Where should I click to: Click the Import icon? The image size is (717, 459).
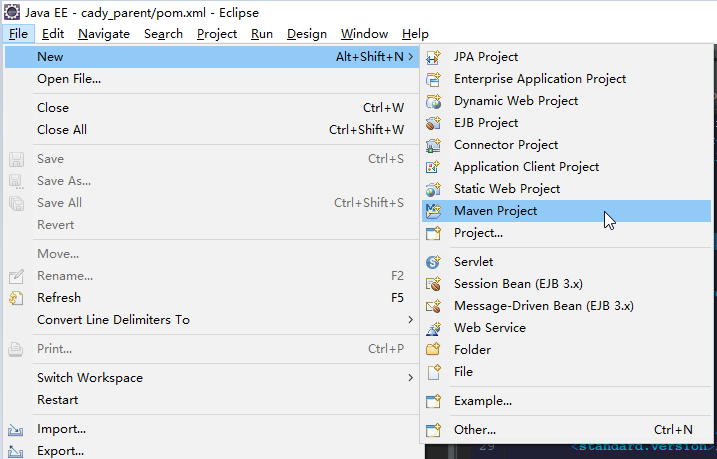[x=16, y=429]
